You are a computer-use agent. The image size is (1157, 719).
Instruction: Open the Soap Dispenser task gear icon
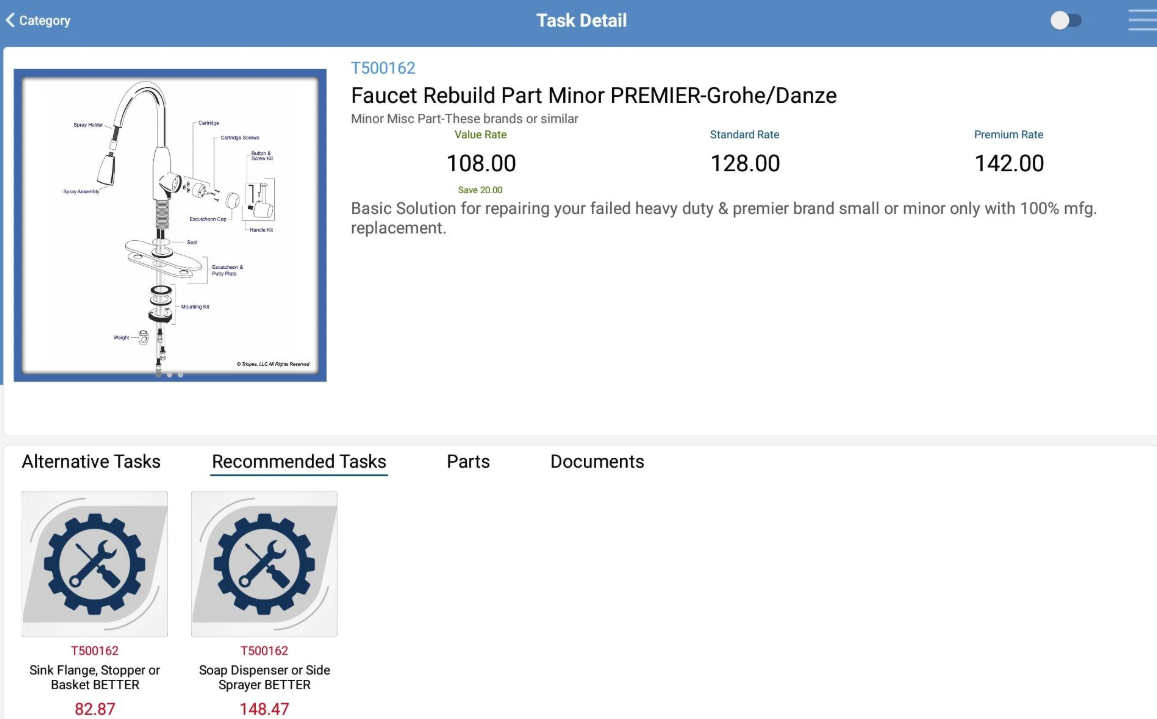click(x=264, y=564)
